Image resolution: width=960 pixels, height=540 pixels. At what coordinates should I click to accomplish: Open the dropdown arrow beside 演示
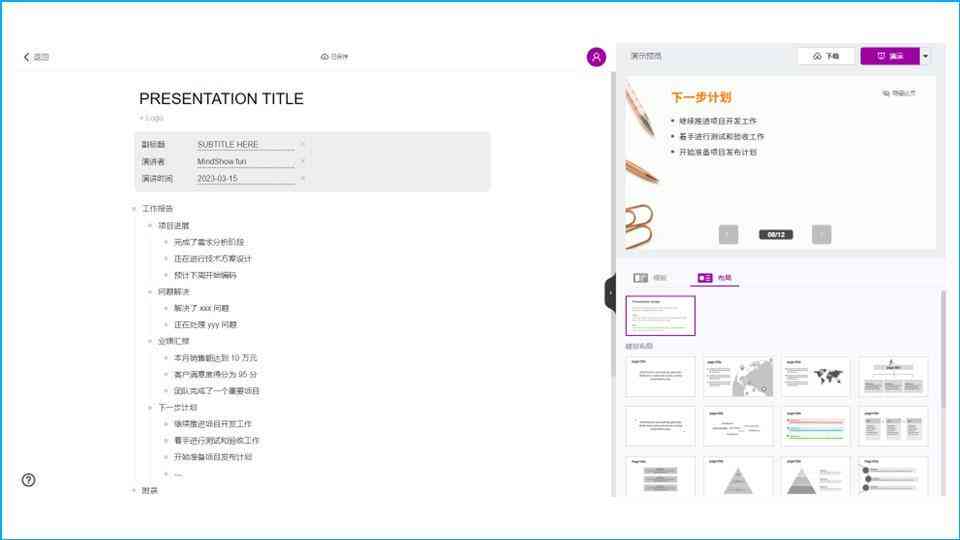pyautogui.click(x=926, y=56)
